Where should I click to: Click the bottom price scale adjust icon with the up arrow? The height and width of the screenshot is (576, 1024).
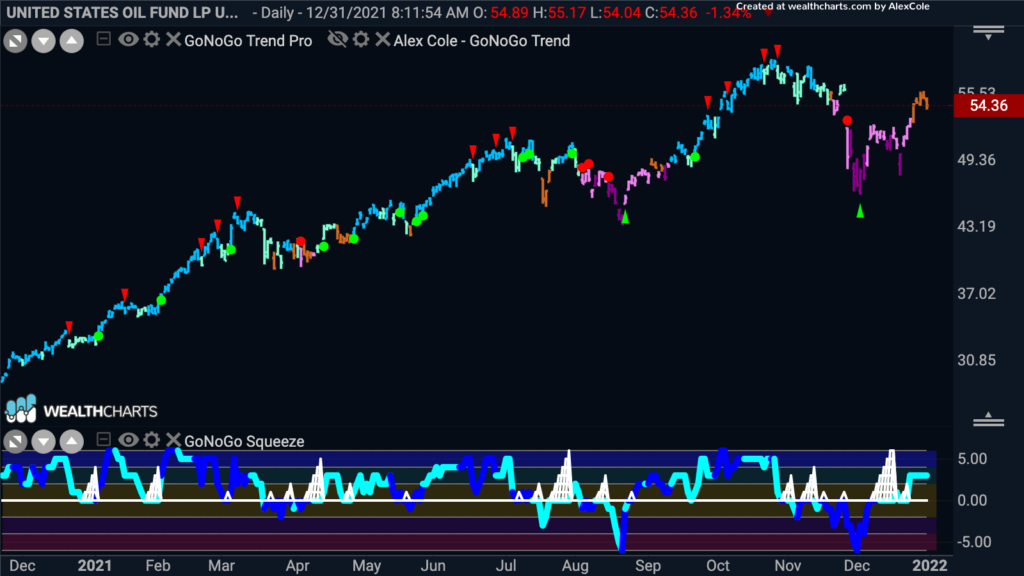pos(989,419)
